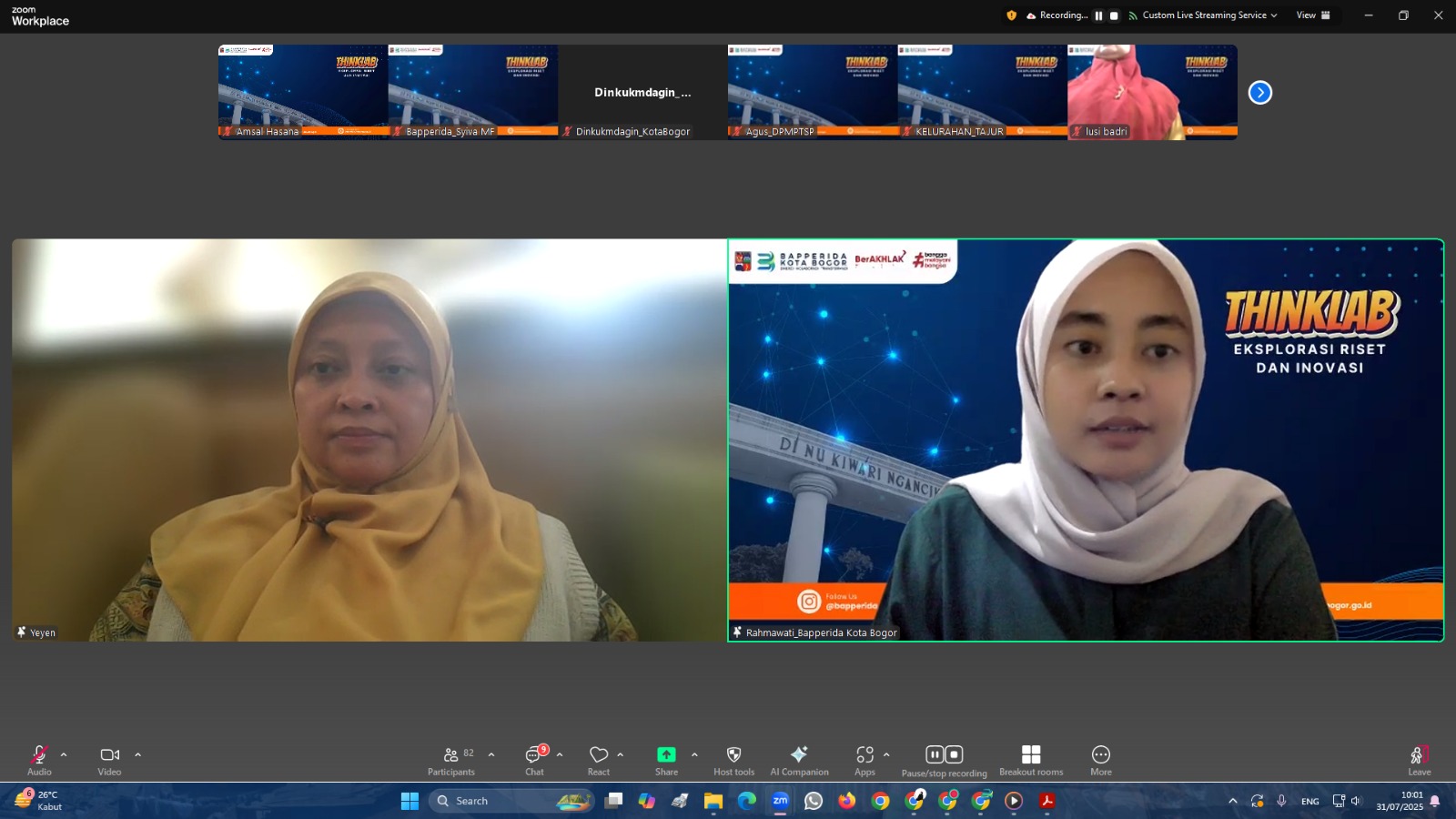Viewport: 1456px width, 819px height.
Task: Launch the AI Companion
Action: coord(799,760)
